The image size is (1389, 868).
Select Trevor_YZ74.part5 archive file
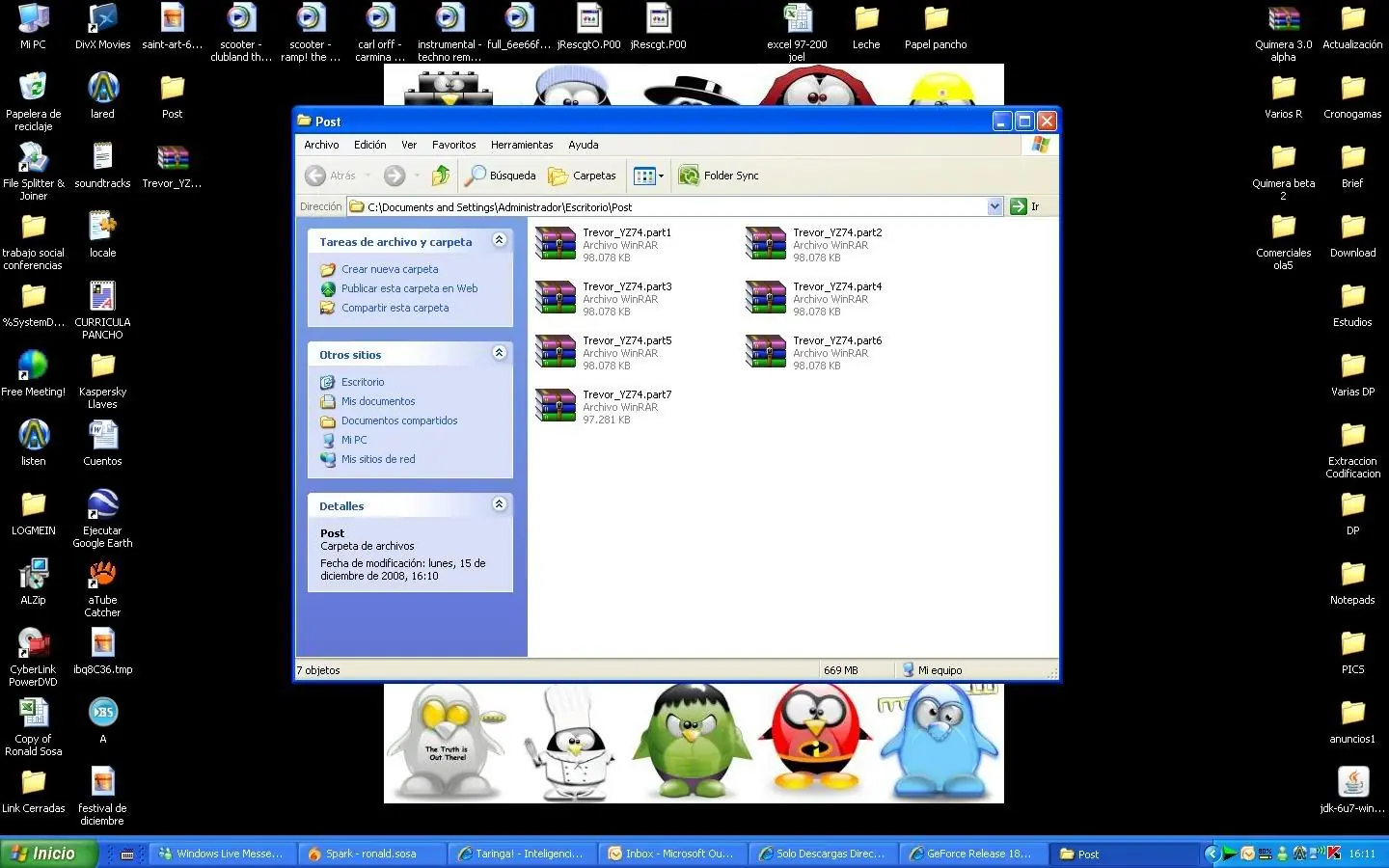[x=604, y=353]
